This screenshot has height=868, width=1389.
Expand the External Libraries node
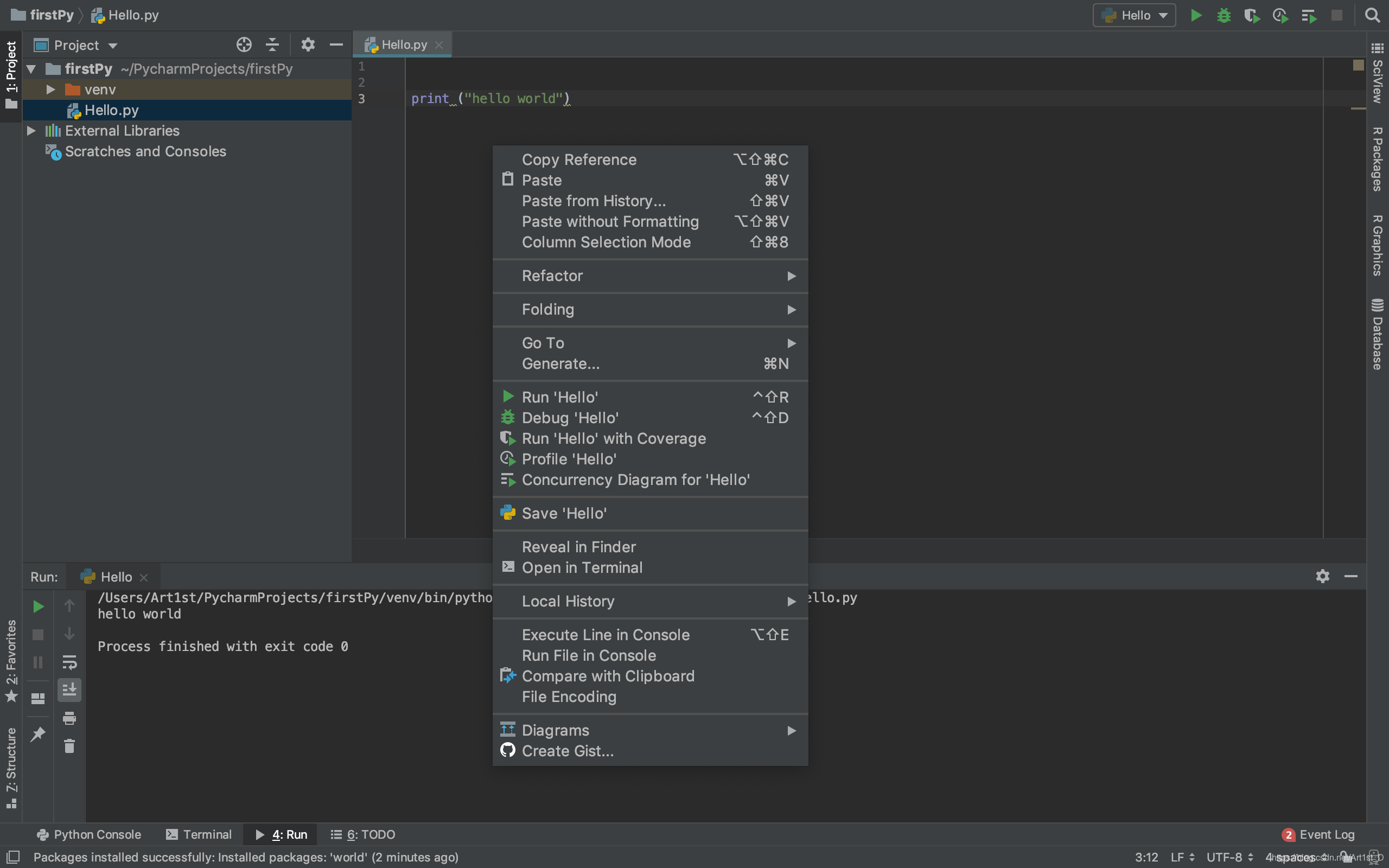pos(31,130)
